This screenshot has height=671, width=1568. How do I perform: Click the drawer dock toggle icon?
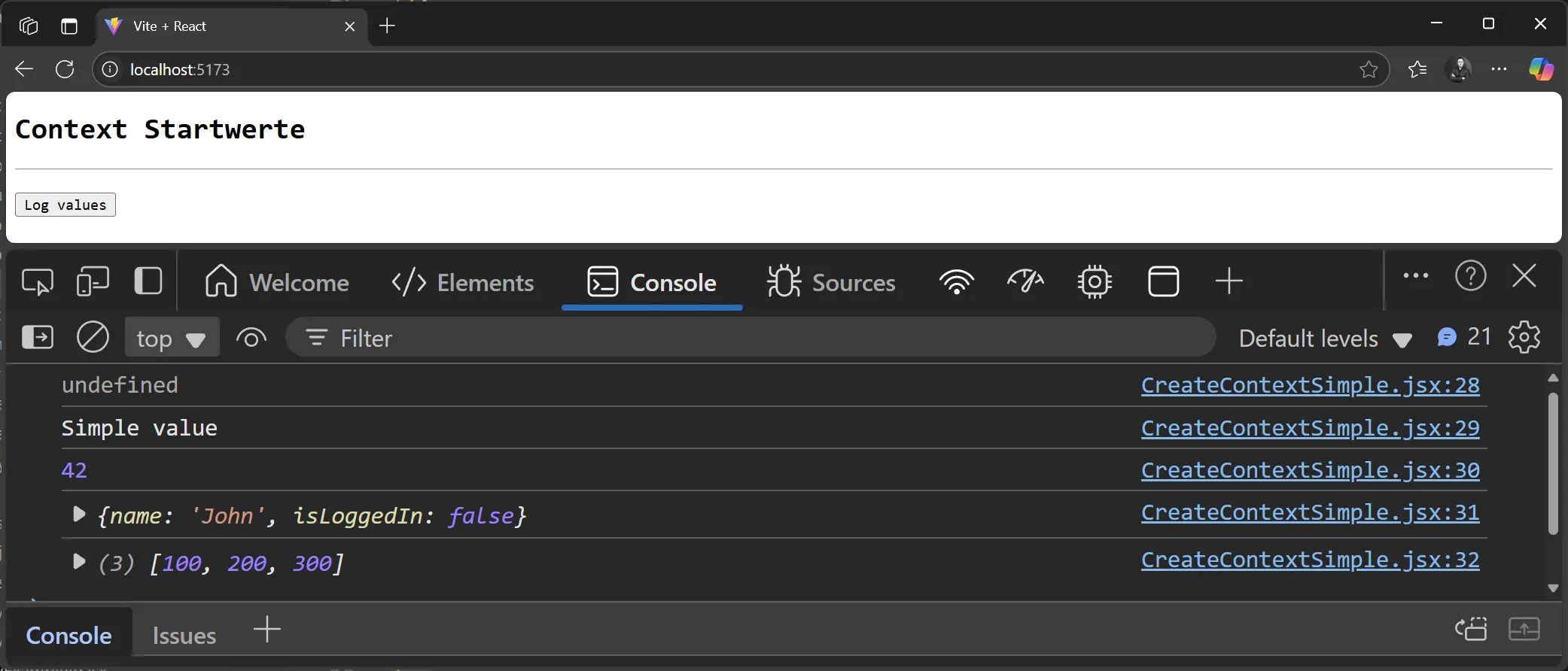(x=1470, y=629)
